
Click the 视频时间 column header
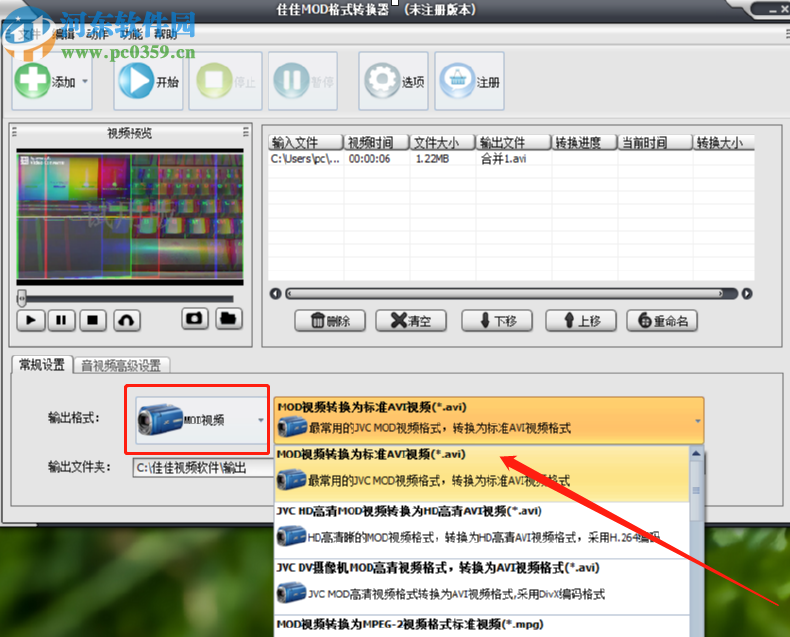(376, 143)
